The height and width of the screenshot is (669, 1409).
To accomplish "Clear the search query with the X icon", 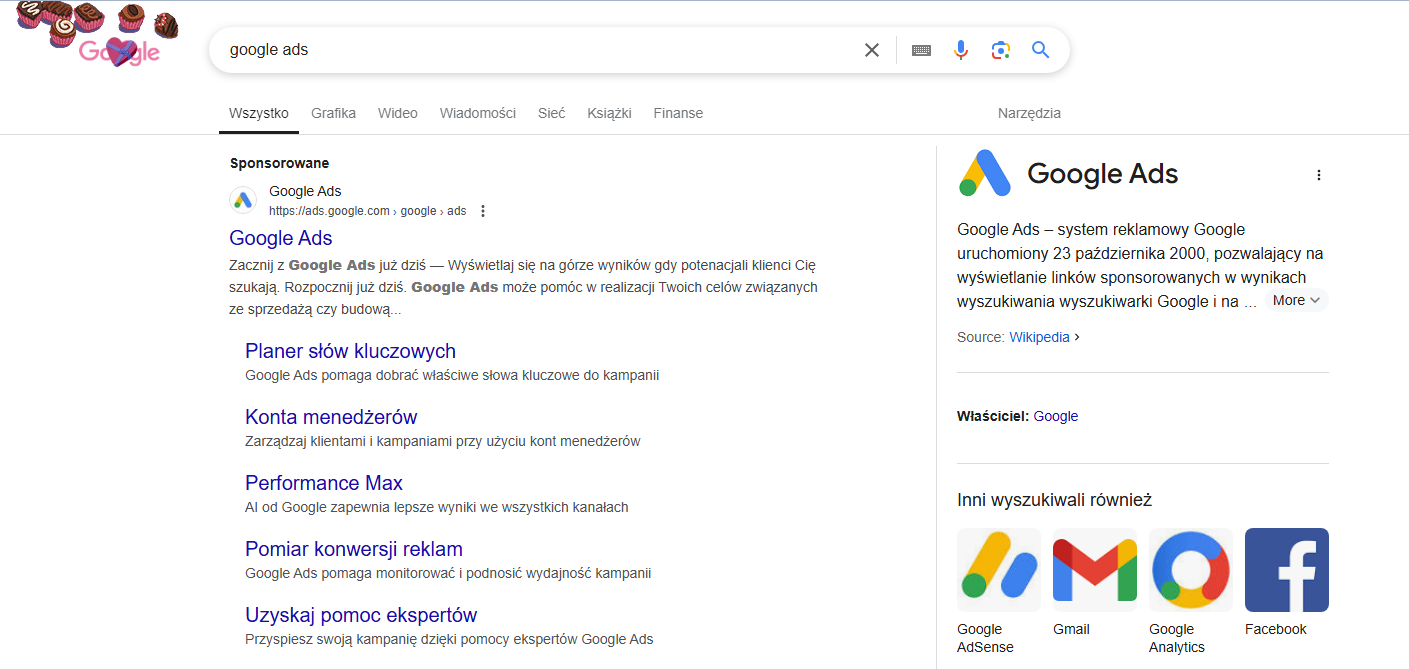I will [872, 50].
